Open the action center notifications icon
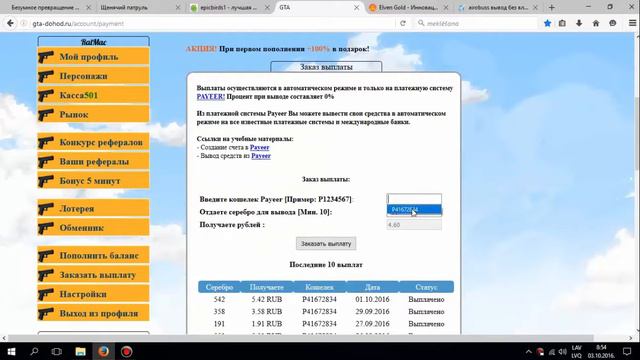 click(x=627, y=351)
